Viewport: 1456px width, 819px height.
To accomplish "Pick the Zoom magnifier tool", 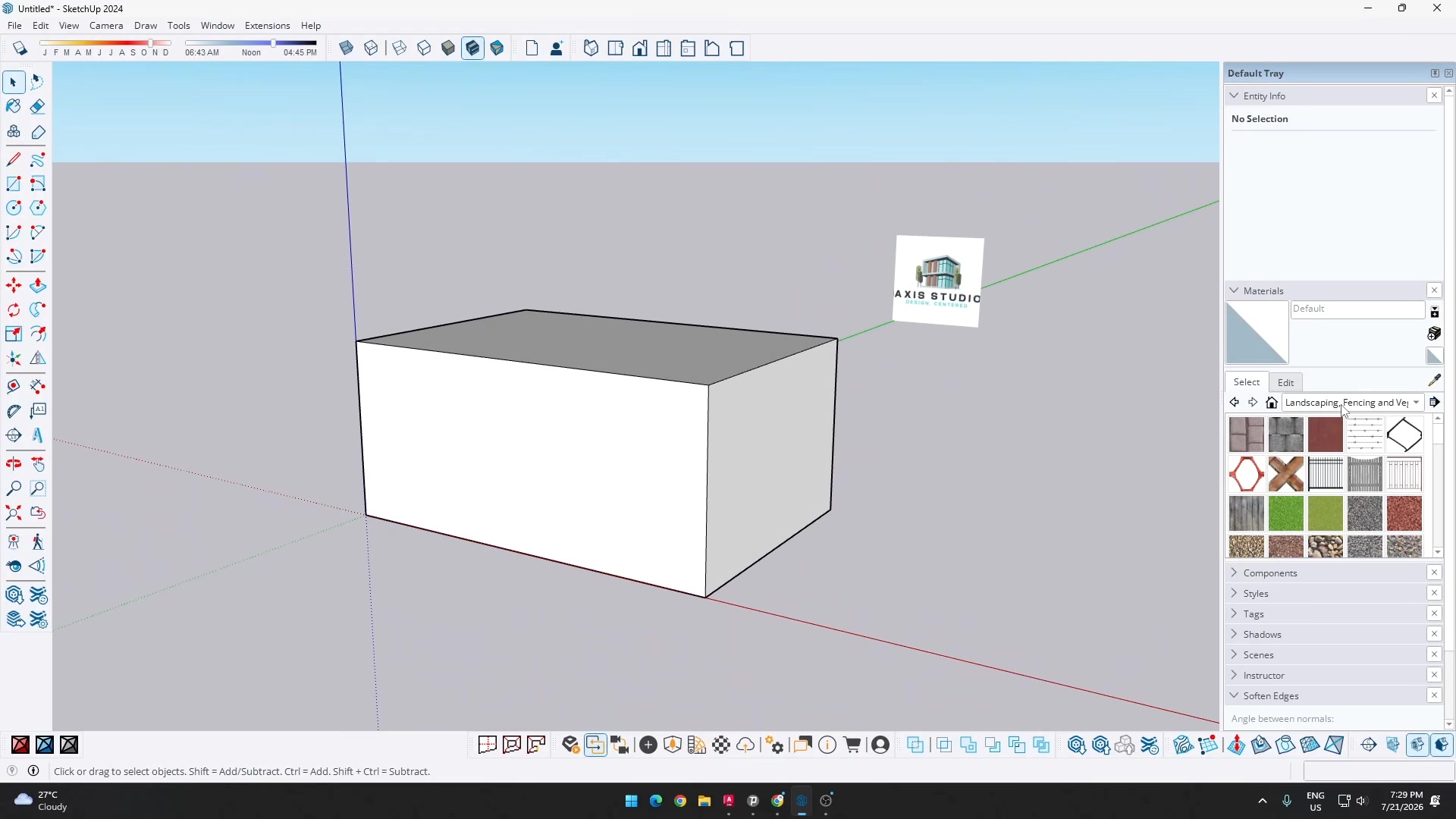I will tap(14, 489).
